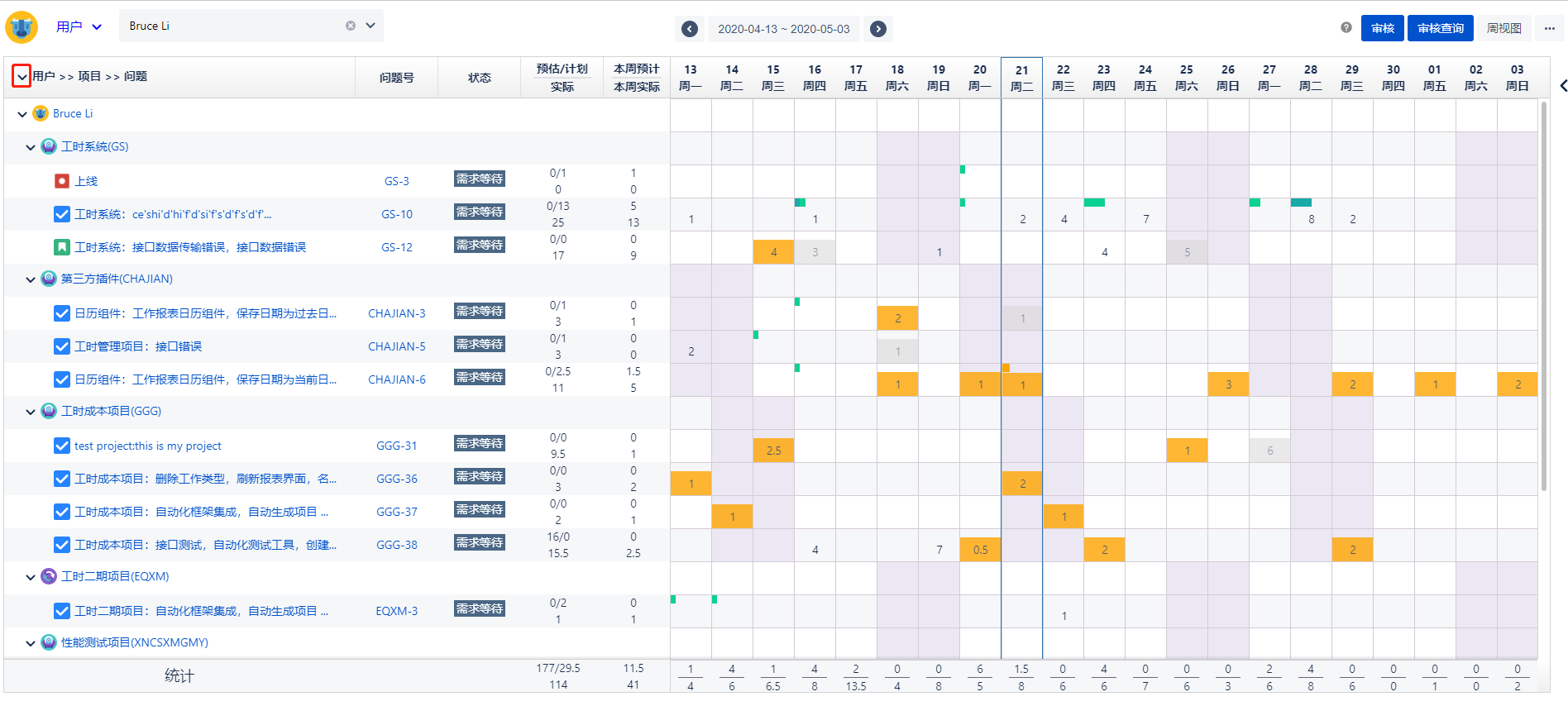Click the checkbox icon for GS-10 task
This screenshot has width=1568, height=706.
coord(62,214)
